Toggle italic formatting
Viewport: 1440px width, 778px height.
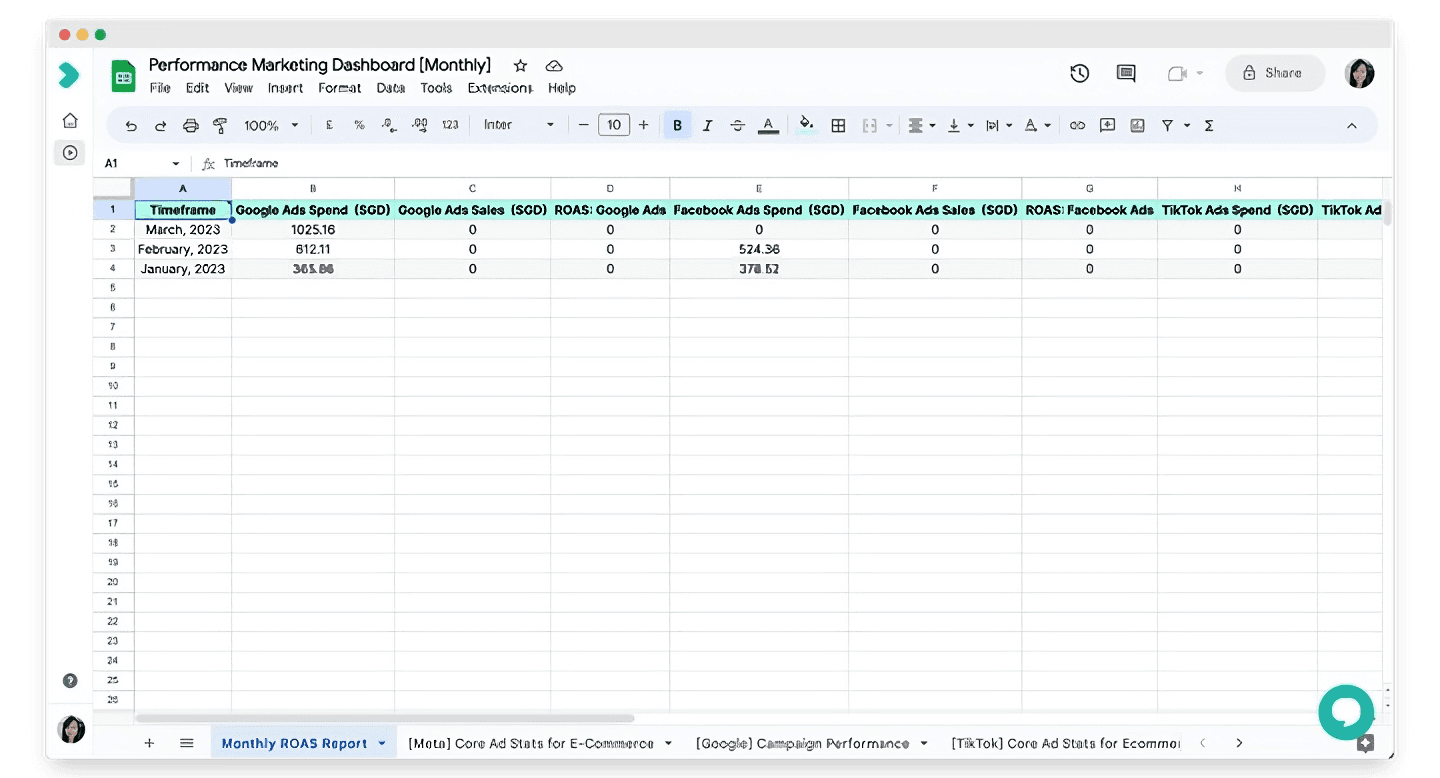coord(707,125)
